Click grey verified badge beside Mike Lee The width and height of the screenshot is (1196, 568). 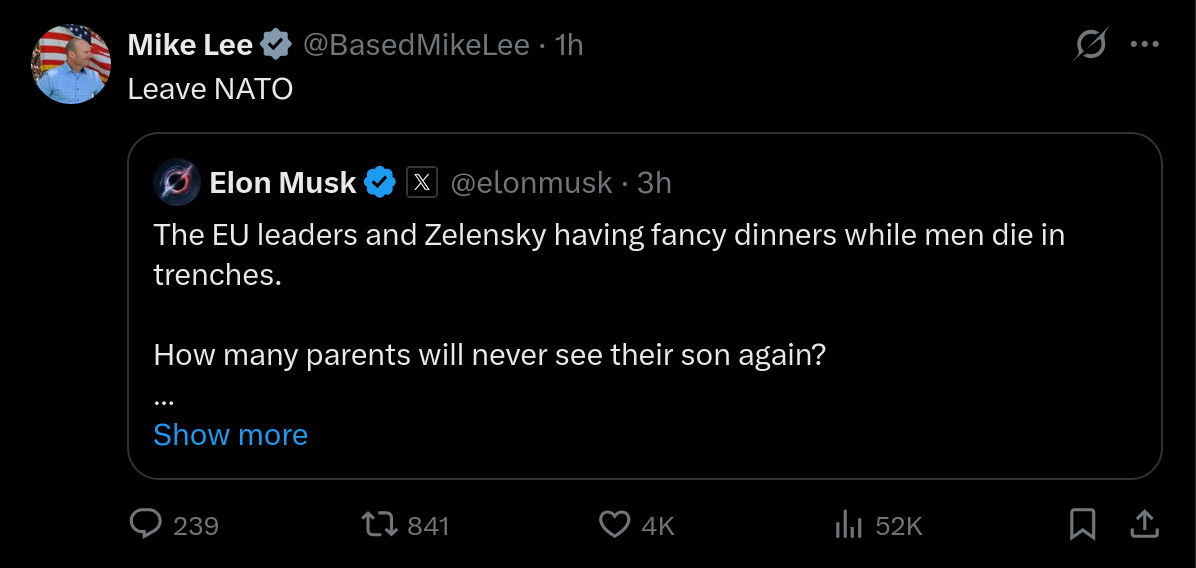276,45
